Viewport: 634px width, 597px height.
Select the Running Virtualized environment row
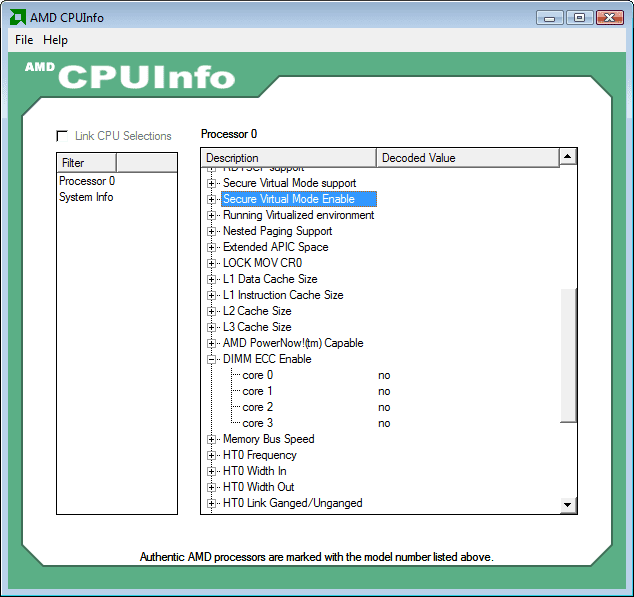pos(298,215)
